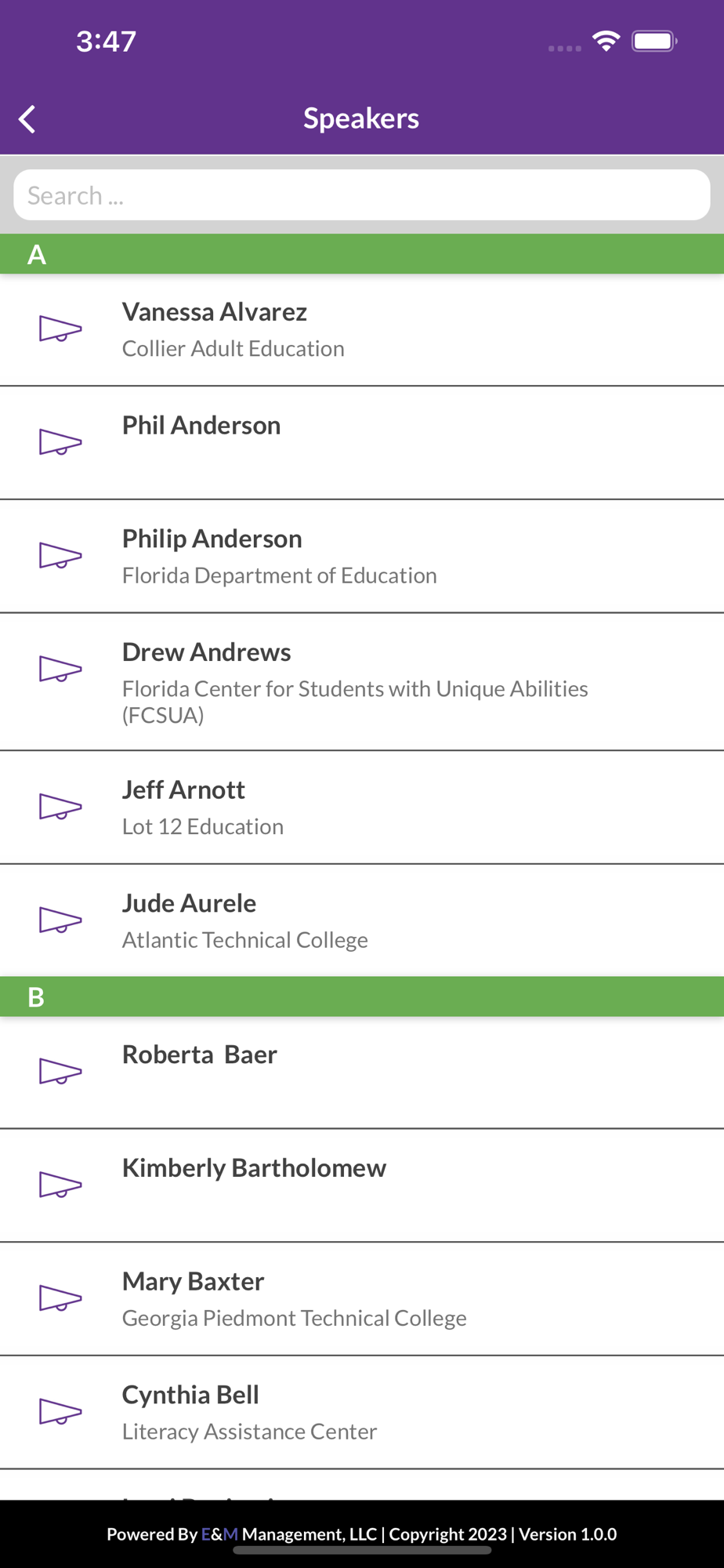Click the Wi-Fi status icon
Viewport: 724px width, 1568px height.
coord(606,41)
